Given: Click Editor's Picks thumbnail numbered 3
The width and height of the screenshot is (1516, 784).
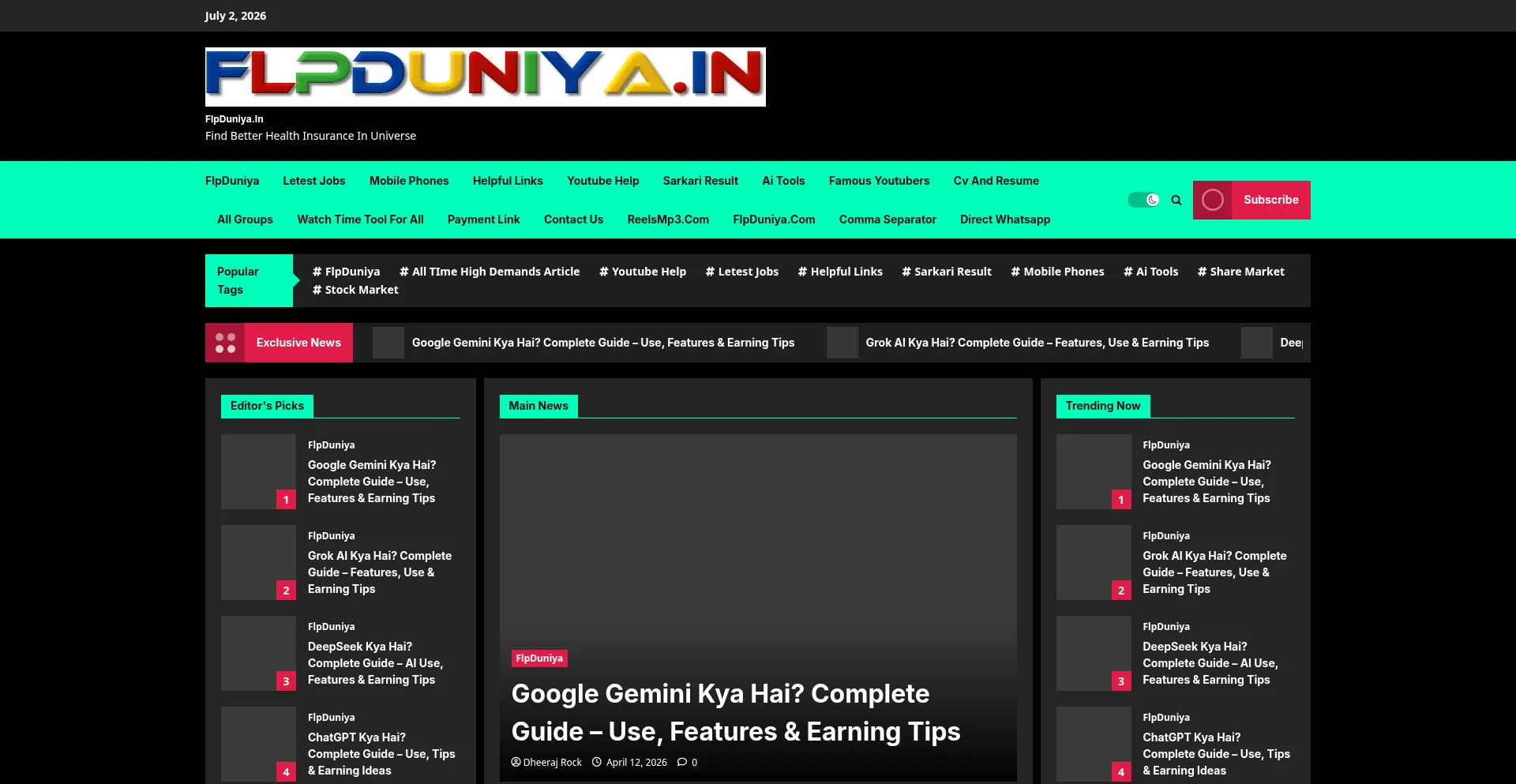Looking at the screenshot, I should (x=258, y=653).
